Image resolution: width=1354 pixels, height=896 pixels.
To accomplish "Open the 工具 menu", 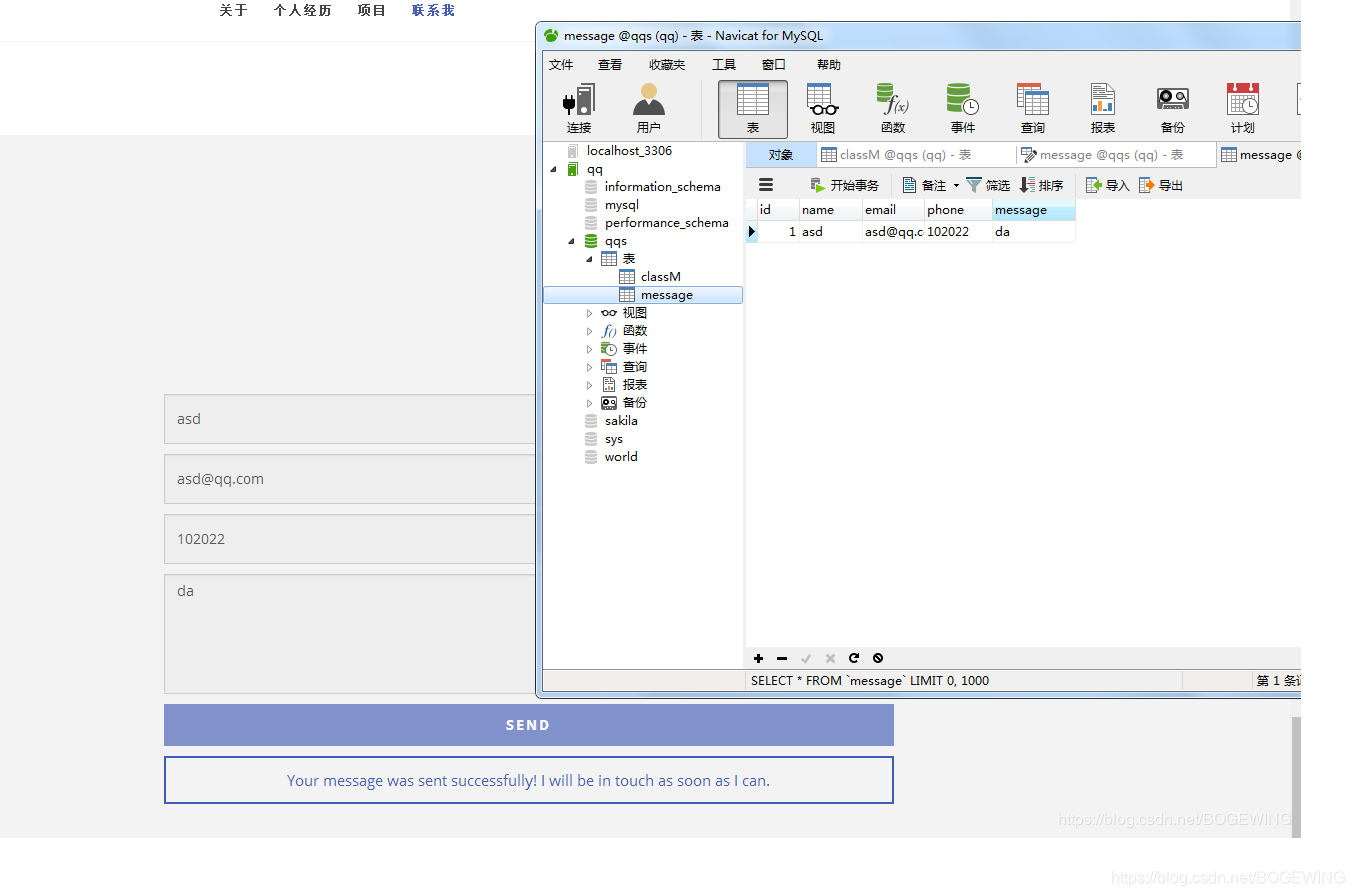I will coord(724,64).
